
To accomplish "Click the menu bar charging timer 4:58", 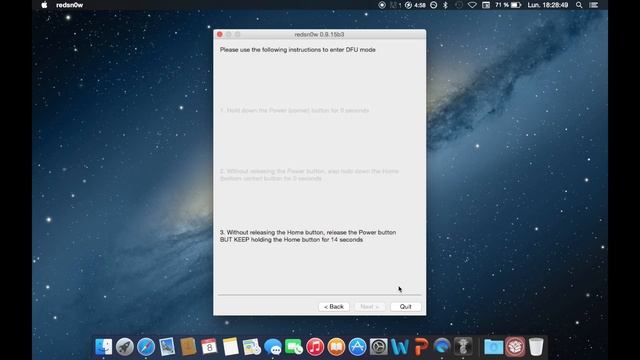I will coord(415,5).
